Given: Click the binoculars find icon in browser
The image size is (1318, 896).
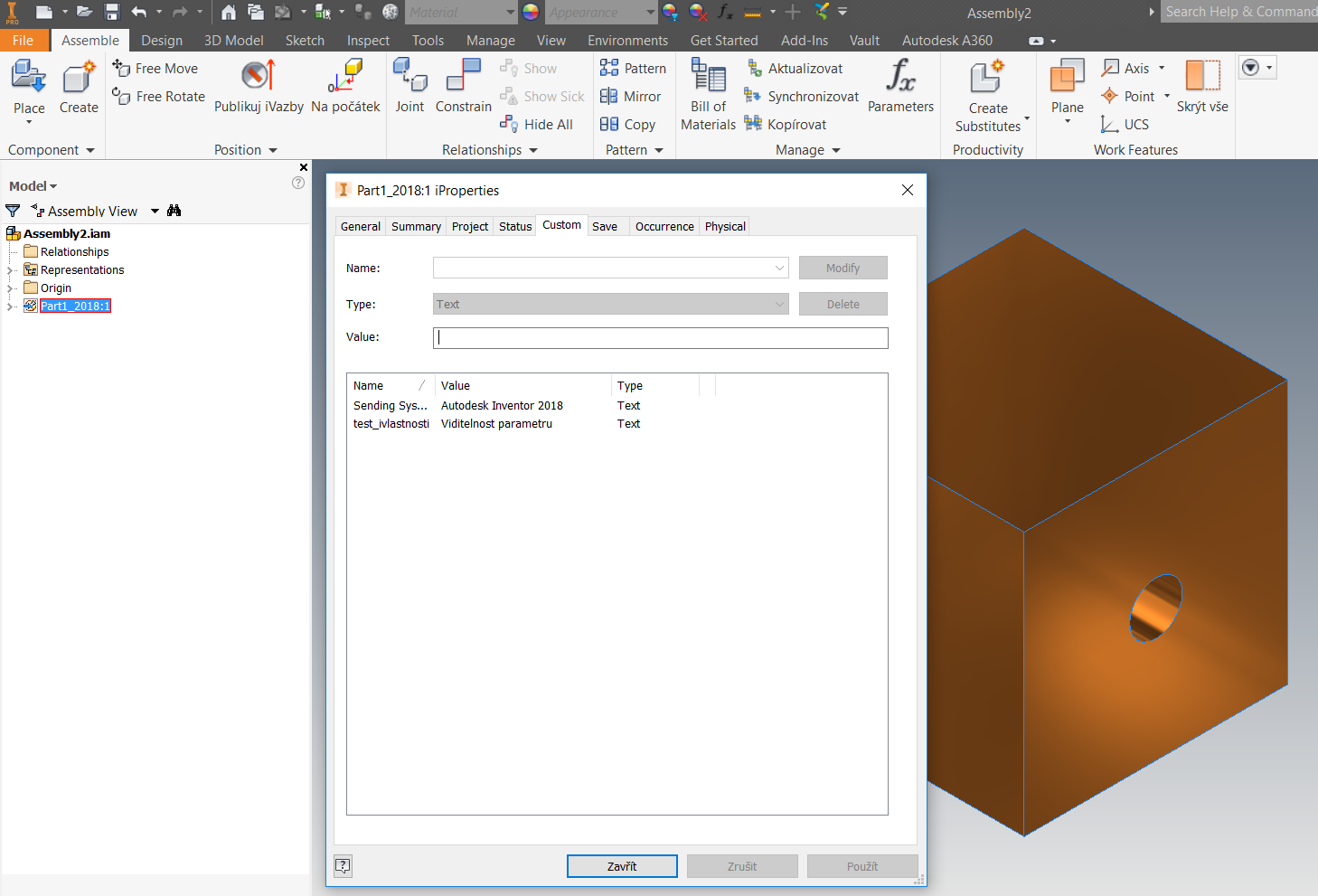Looking at the screenshot, I should [x=174, y=211].
